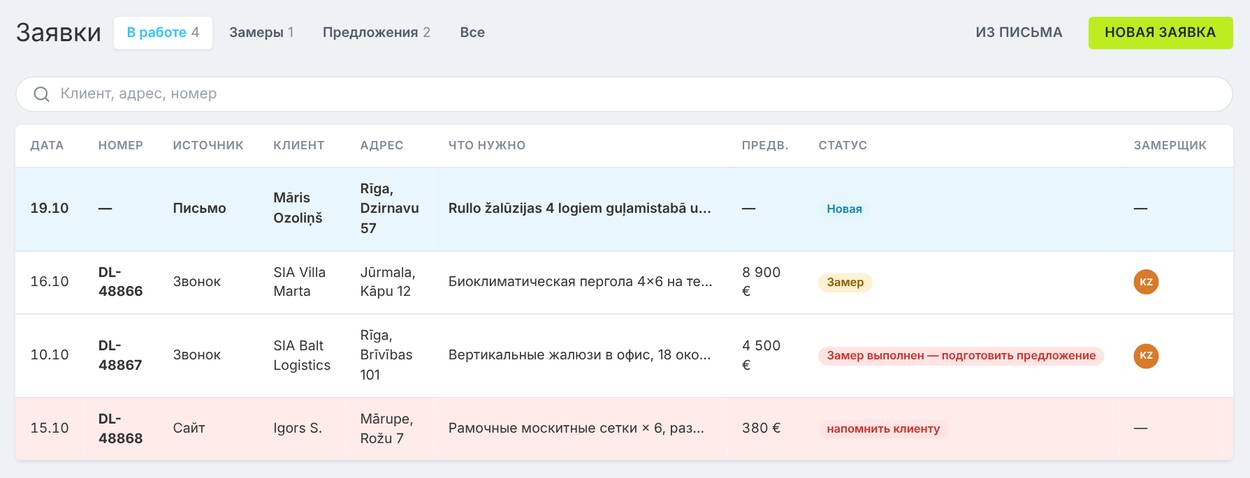The height and width of the screenshot is (478, 1250).
Task: Show the «Все» tab
Action: 472,32
